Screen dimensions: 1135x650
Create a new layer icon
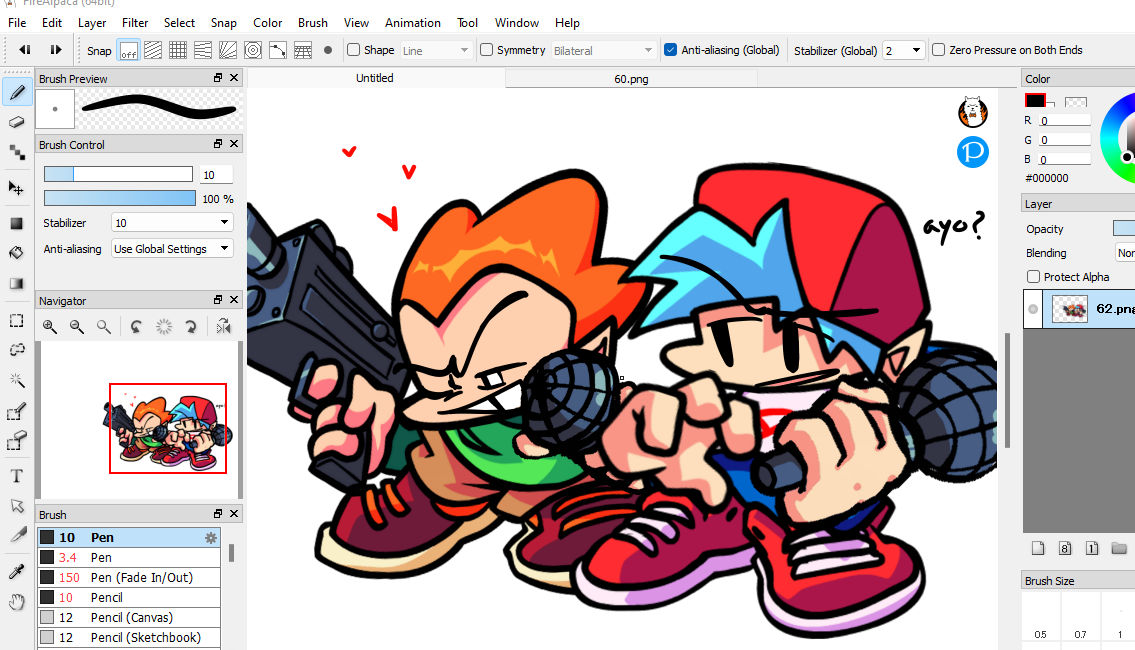pyautogui.click(x=1038, y=548)
